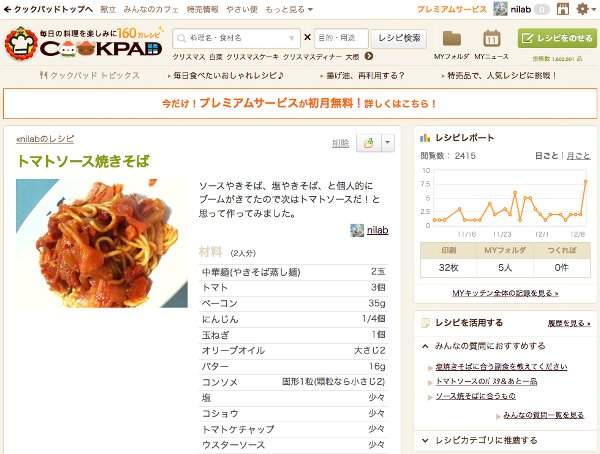600x454 pixels.
Task: Open プレミアムサービス link
Action: click(452, 9)
